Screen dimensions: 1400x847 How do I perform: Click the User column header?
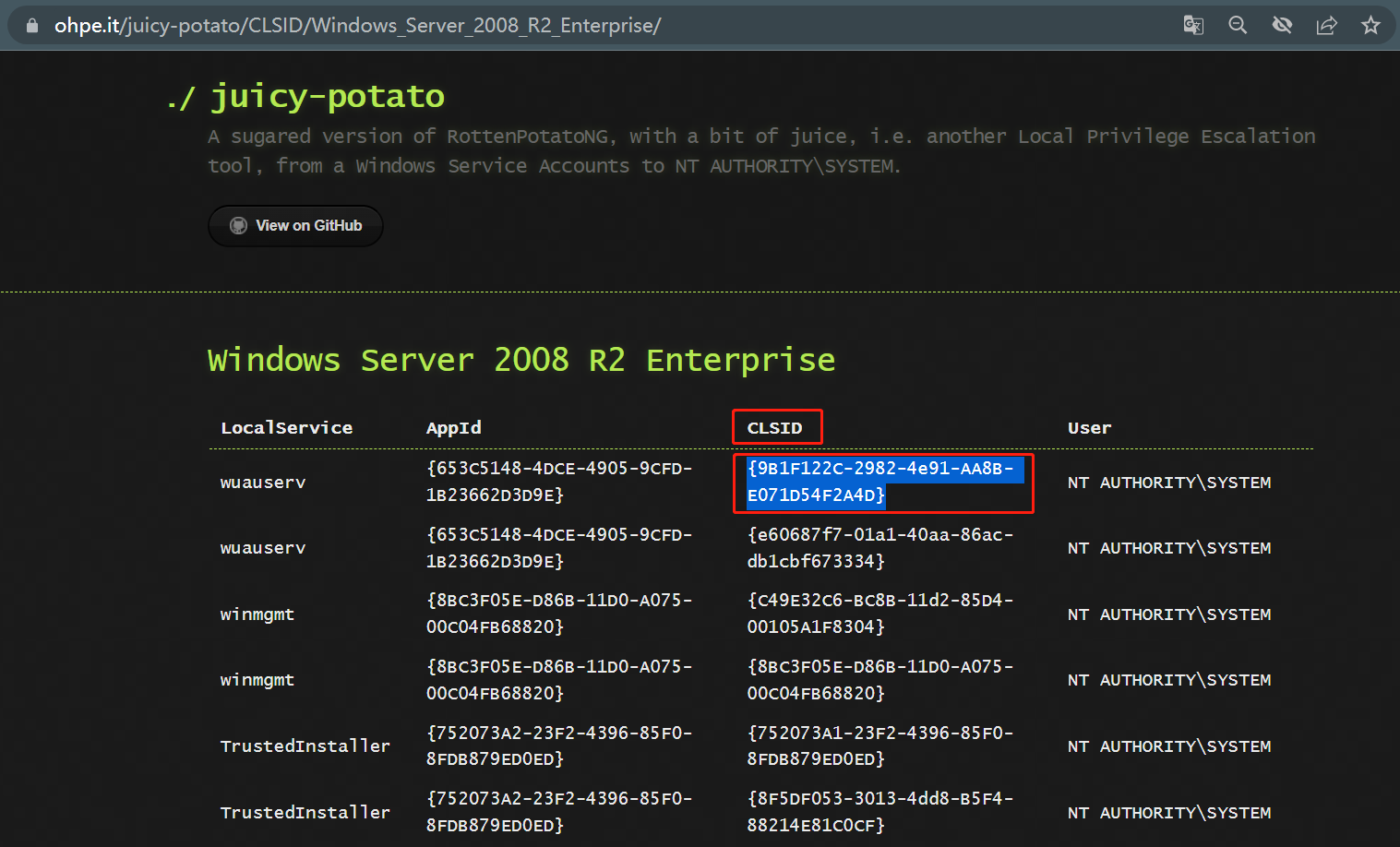coord(1089,428)
